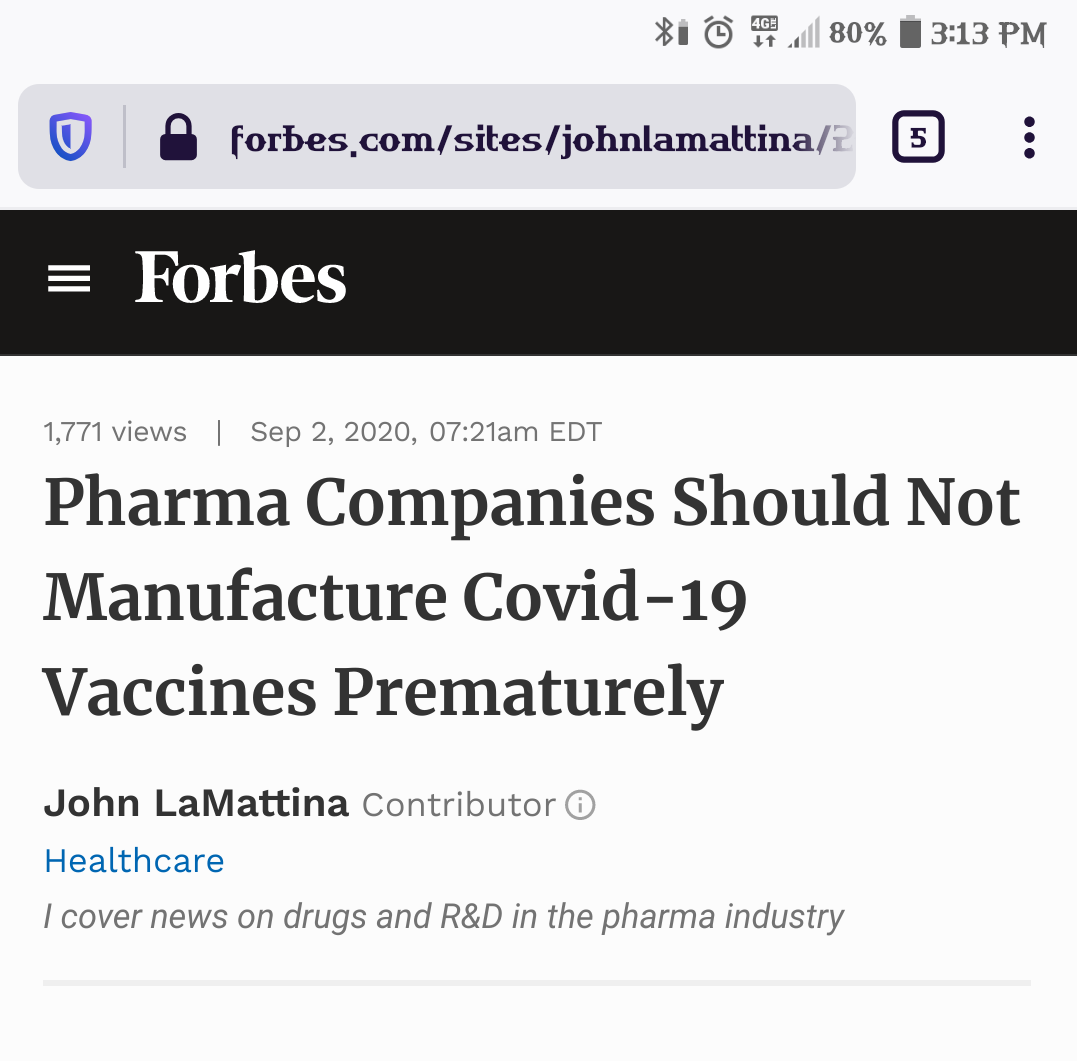Open the Forbes hamburger navigation menu

(69, 279)
